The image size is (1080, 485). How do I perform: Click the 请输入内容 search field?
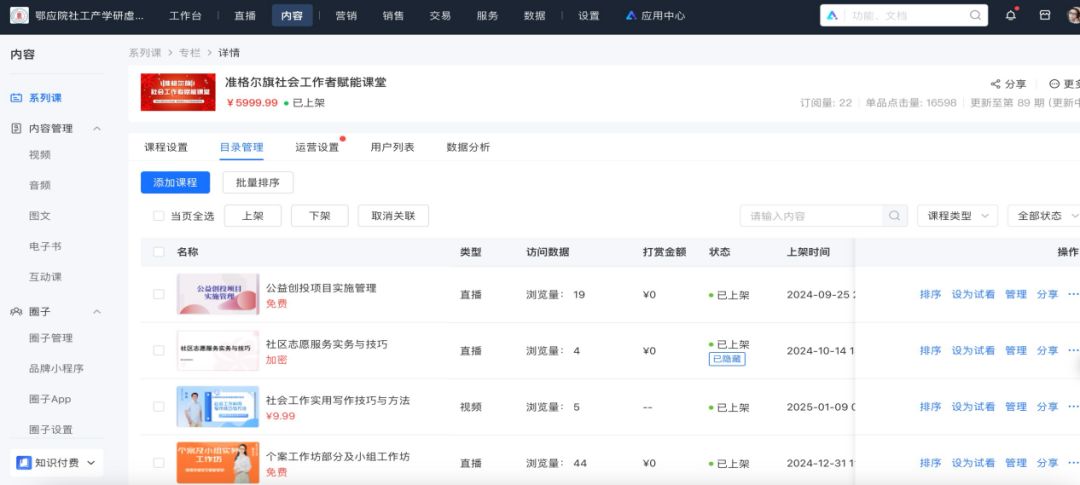point(810,216)
